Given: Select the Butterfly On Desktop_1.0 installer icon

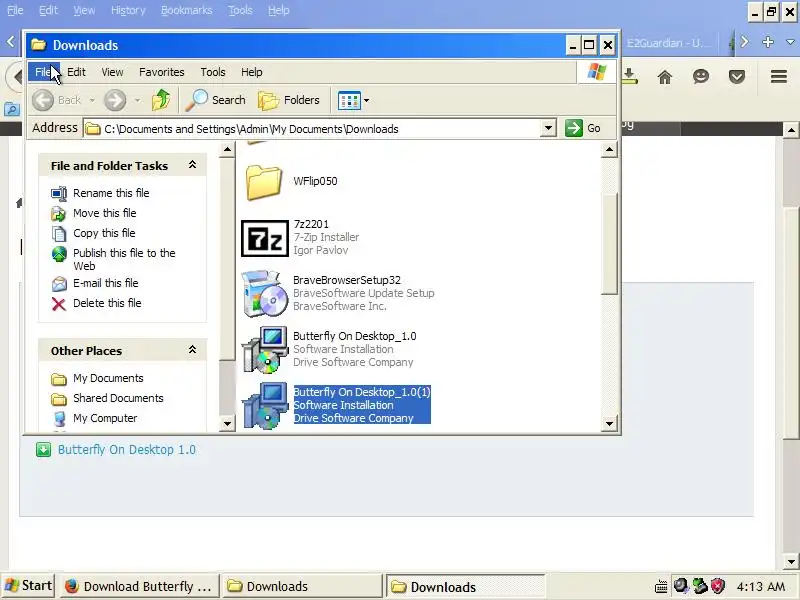Looking at the screenshot, I should click(x=264, y=349).
